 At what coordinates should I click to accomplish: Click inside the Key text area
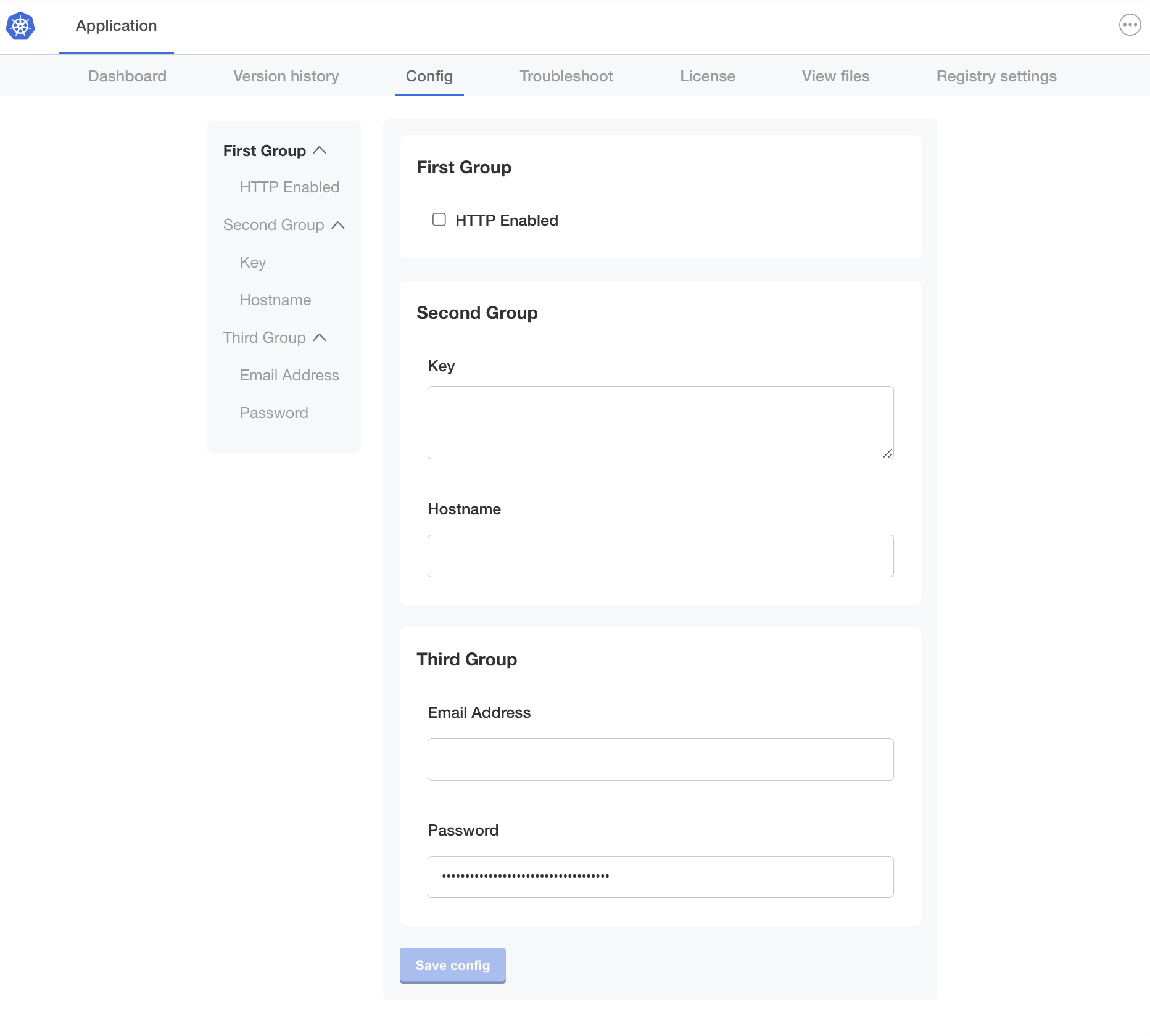coord(660,422)
